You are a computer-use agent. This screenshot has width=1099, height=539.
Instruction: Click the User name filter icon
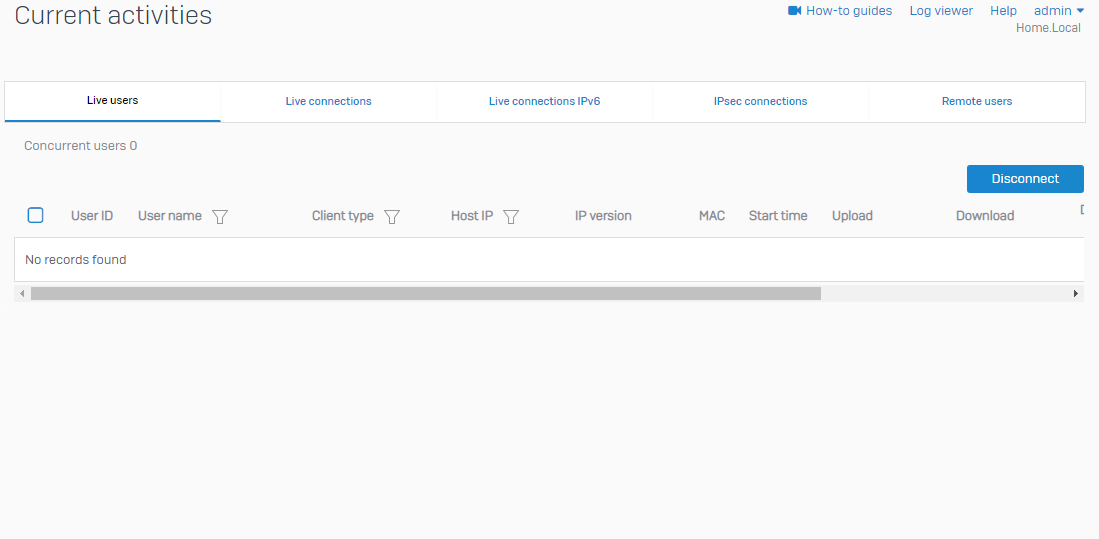220,216
